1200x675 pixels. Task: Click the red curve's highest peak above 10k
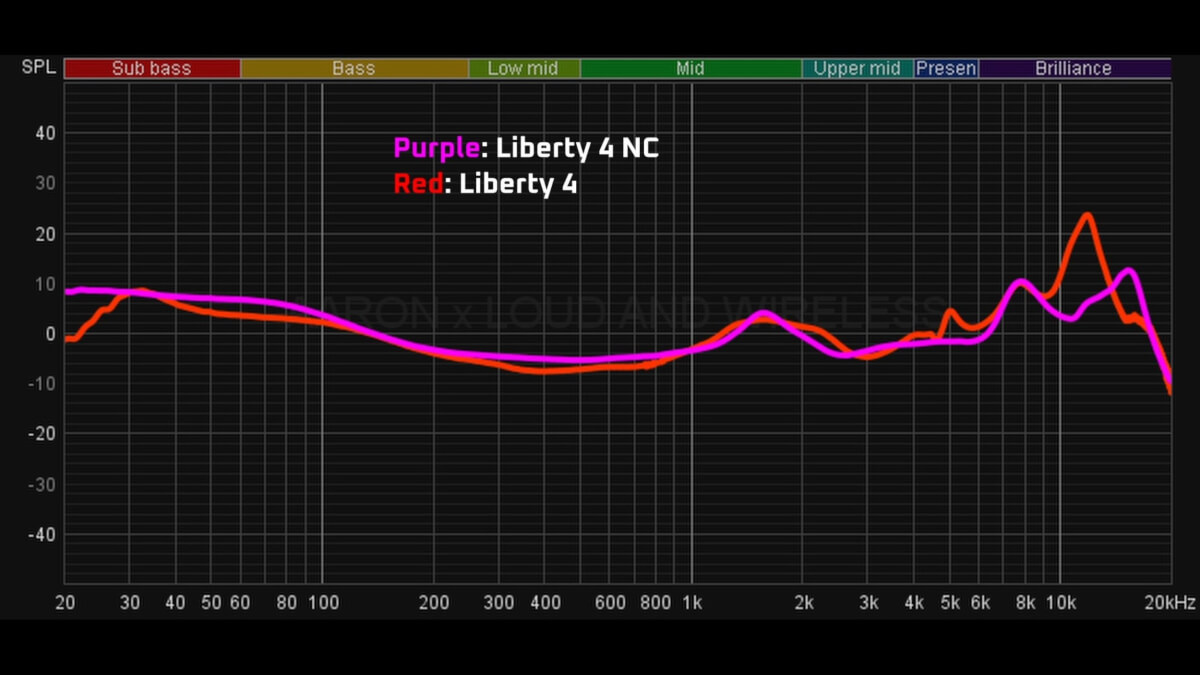click(1087, 215)
